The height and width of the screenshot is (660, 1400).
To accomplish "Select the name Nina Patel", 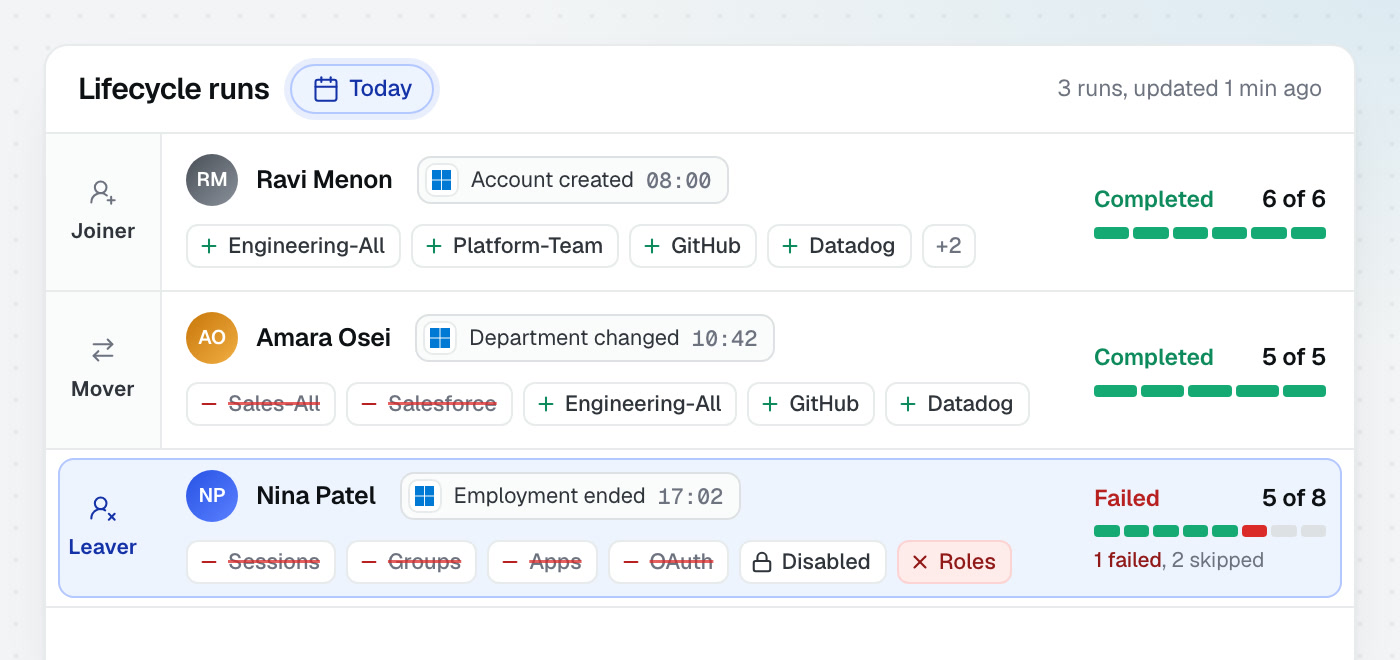I will tap(316, 496).
